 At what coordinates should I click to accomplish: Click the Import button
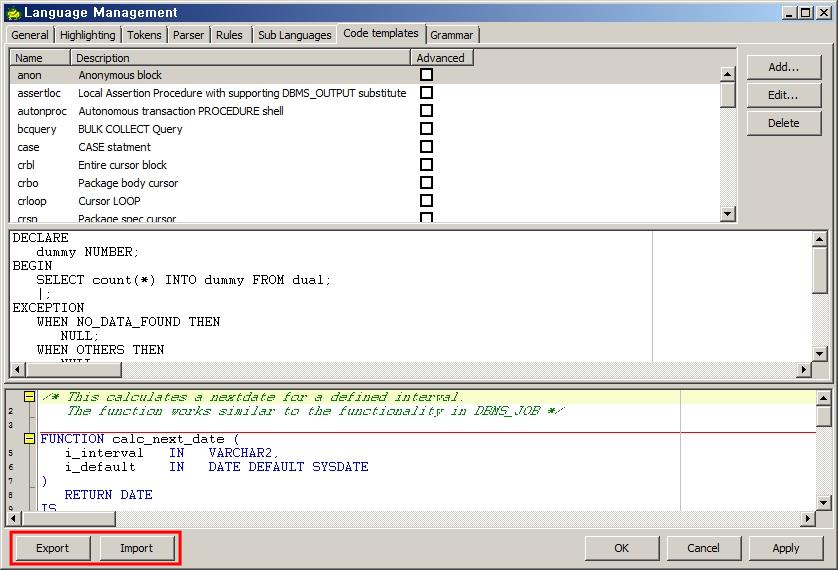(137, 548)
